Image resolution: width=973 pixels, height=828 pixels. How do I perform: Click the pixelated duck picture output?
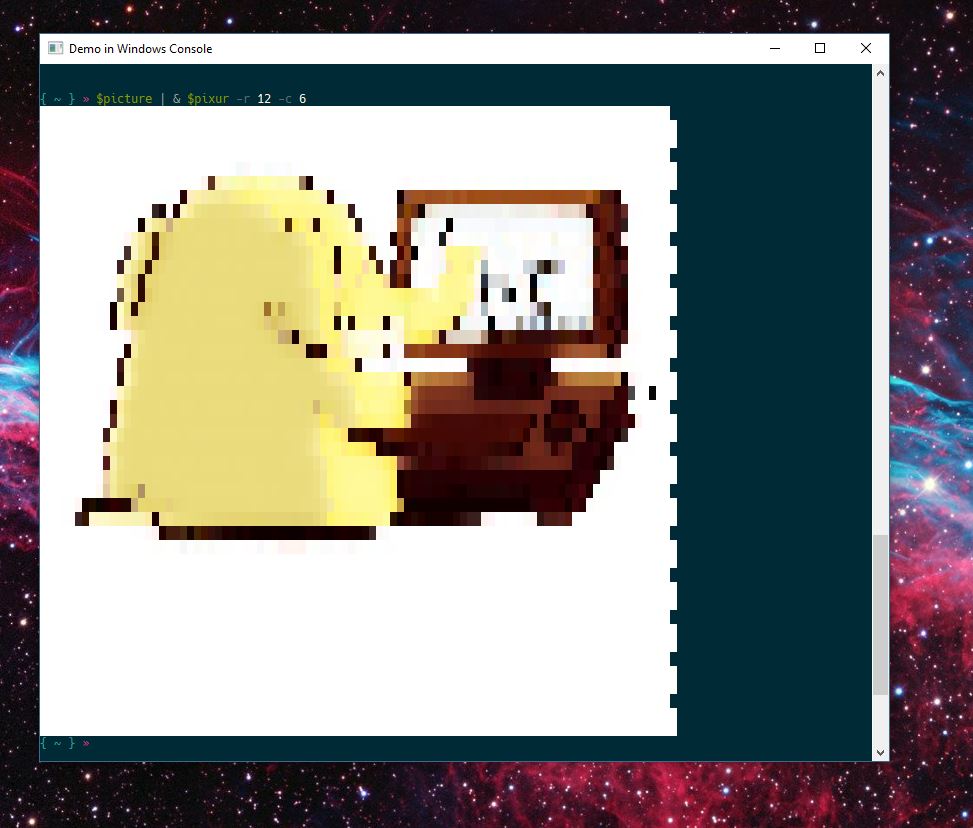(x=358, y=421)
